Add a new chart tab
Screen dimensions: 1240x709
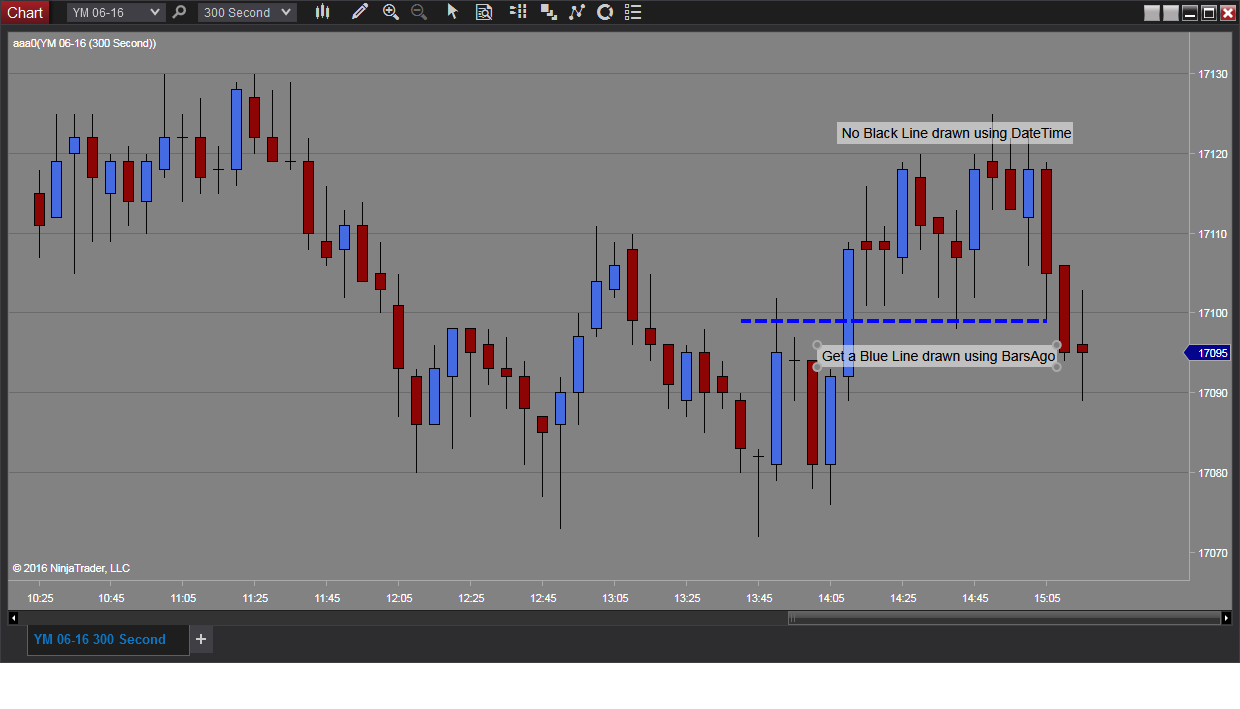(x=201, y=639)
